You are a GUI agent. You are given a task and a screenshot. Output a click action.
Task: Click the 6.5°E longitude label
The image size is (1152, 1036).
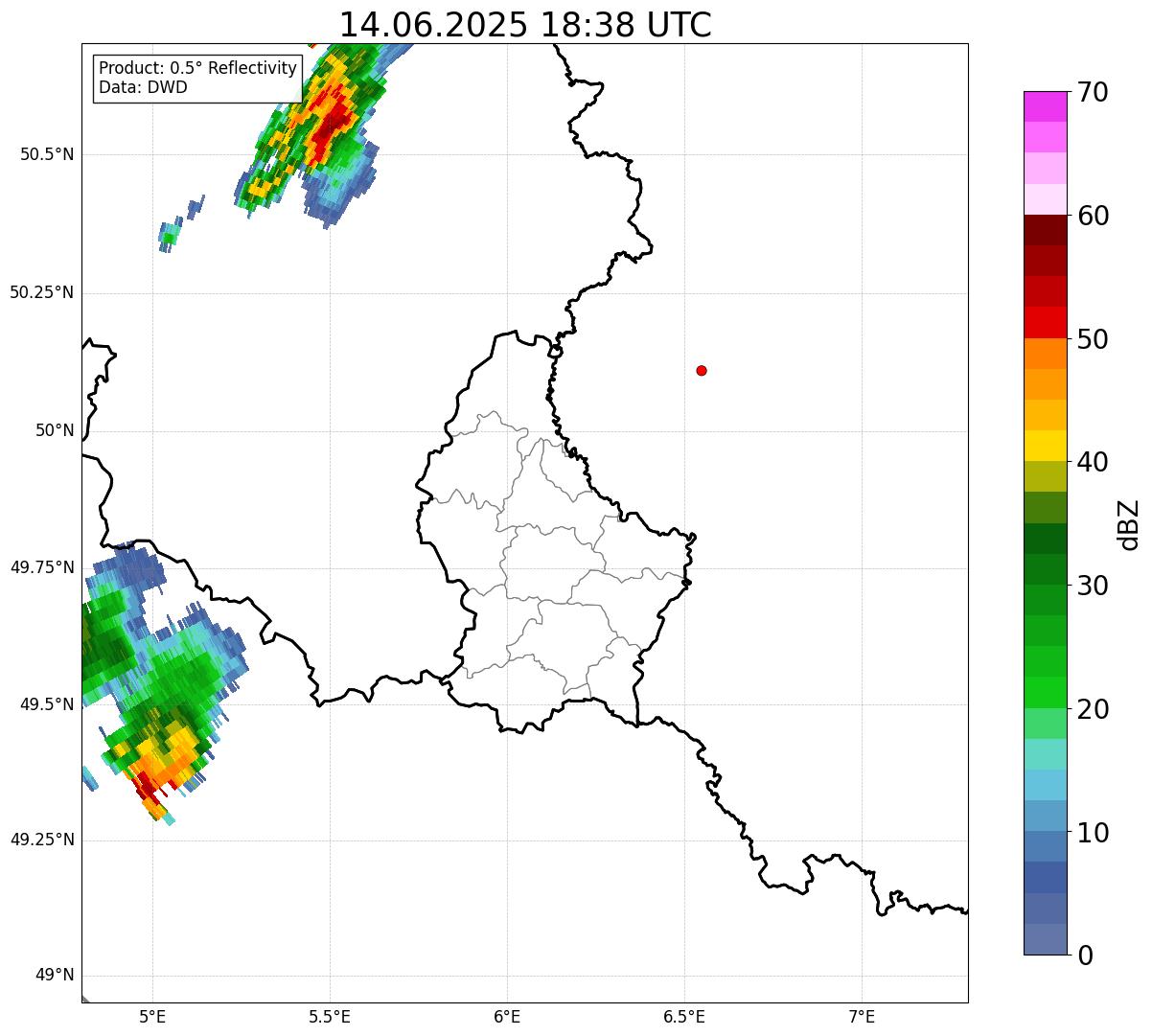[684, 1016]
